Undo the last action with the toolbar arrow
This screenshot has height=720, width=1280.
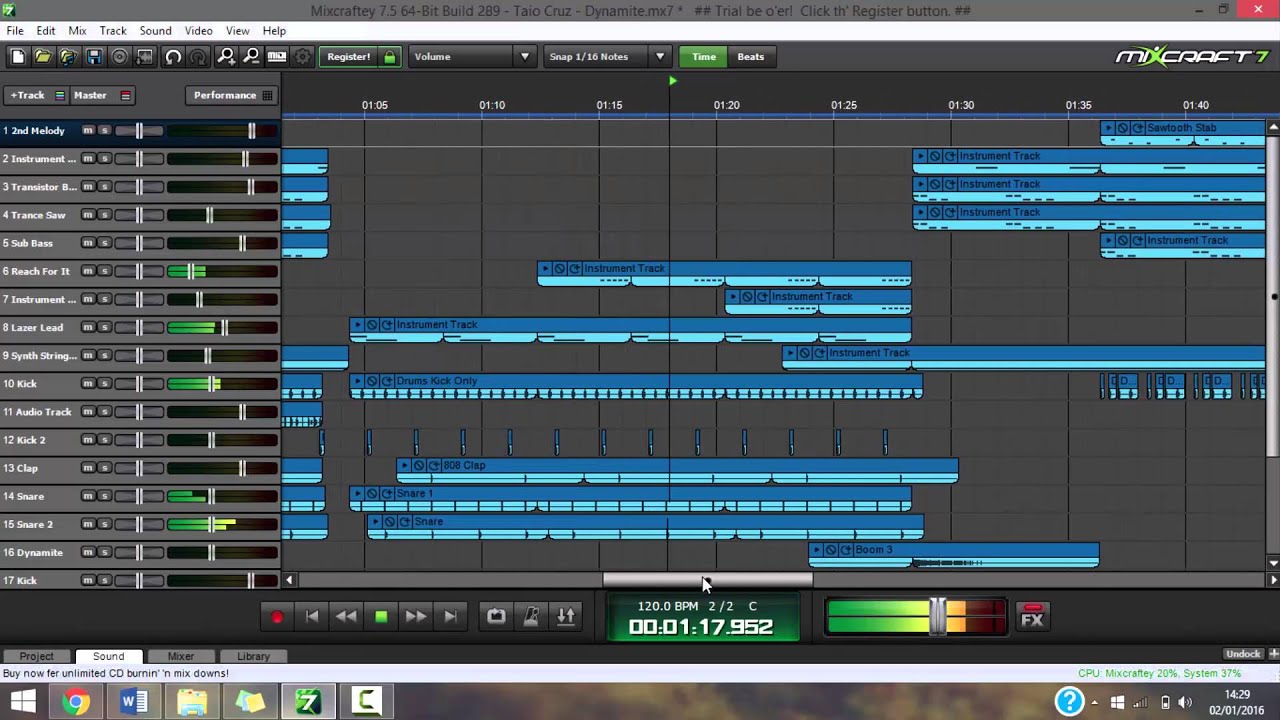173,57
